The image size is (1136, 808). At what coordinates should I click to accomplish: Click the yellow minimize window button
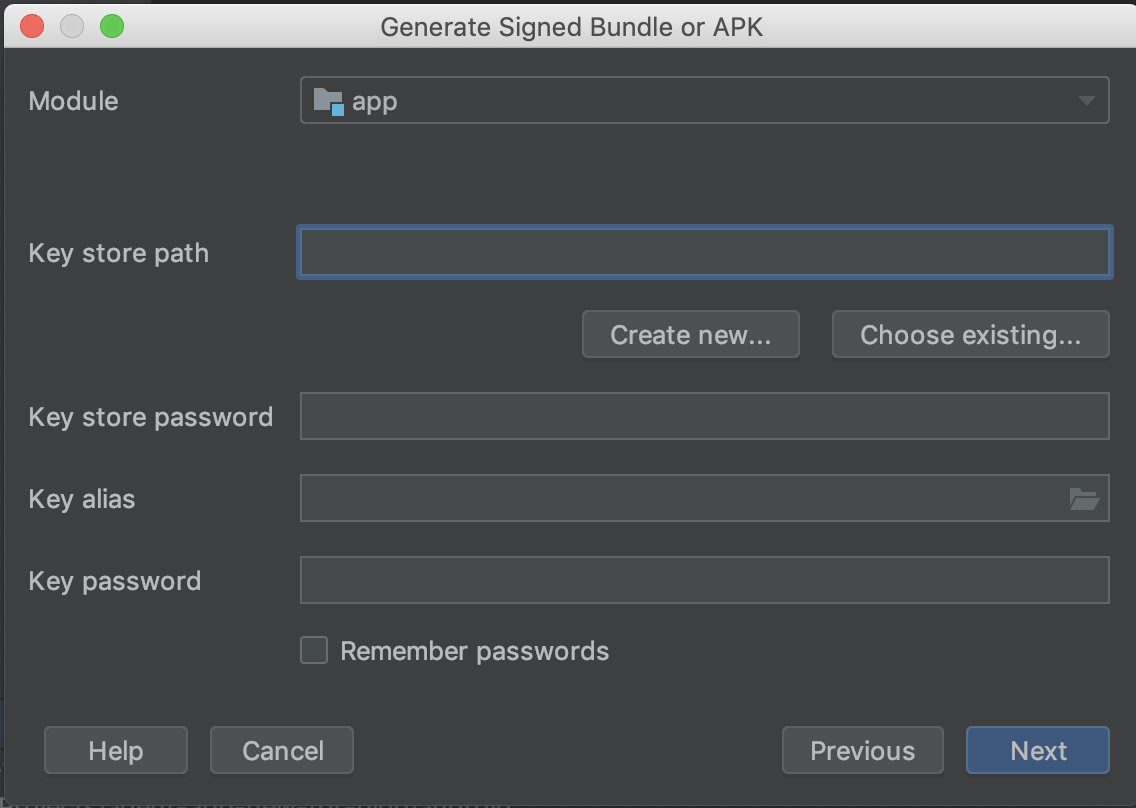click(x=72, y=26)
